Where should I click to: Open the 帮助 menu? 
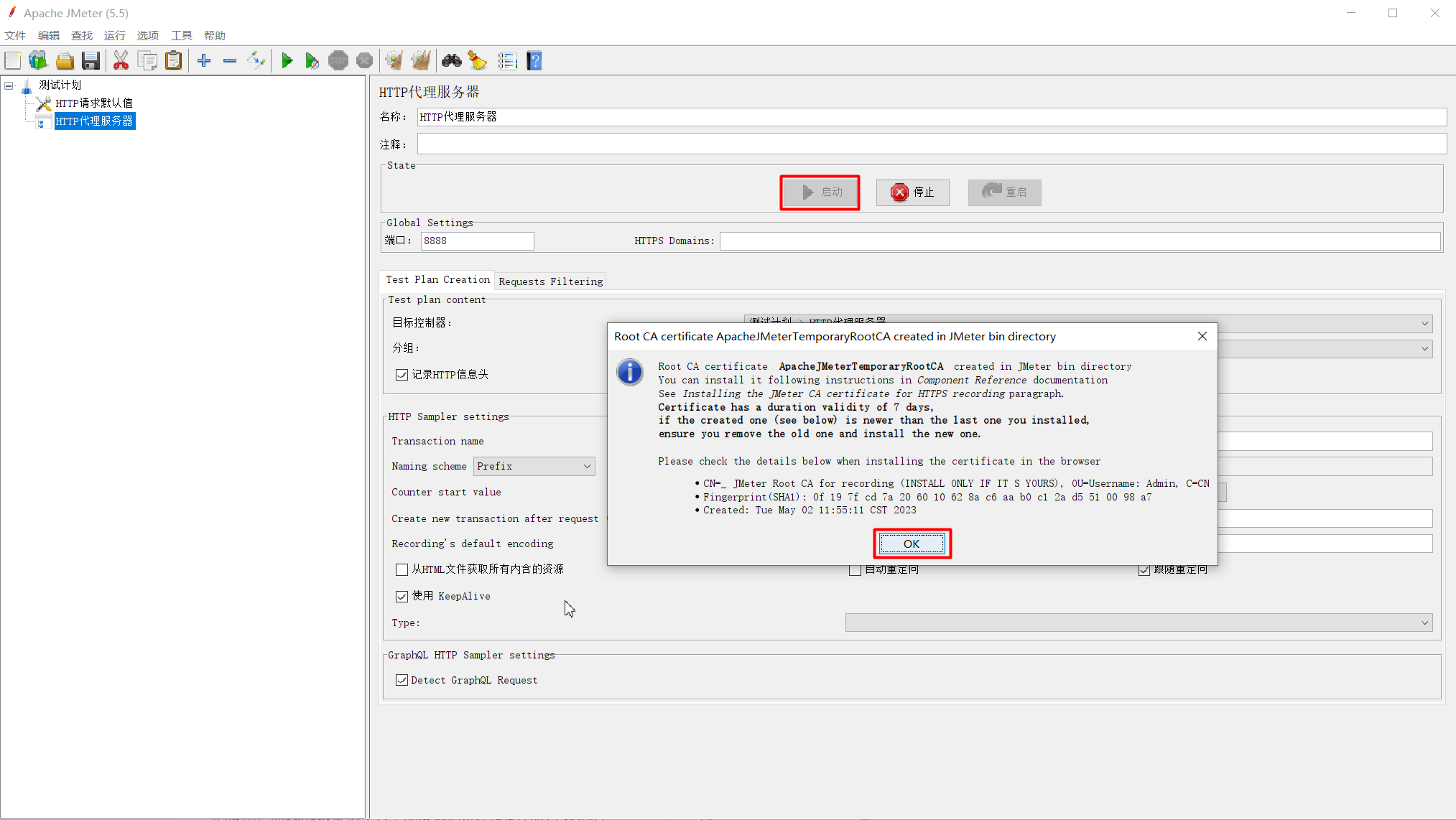(215, 35)
